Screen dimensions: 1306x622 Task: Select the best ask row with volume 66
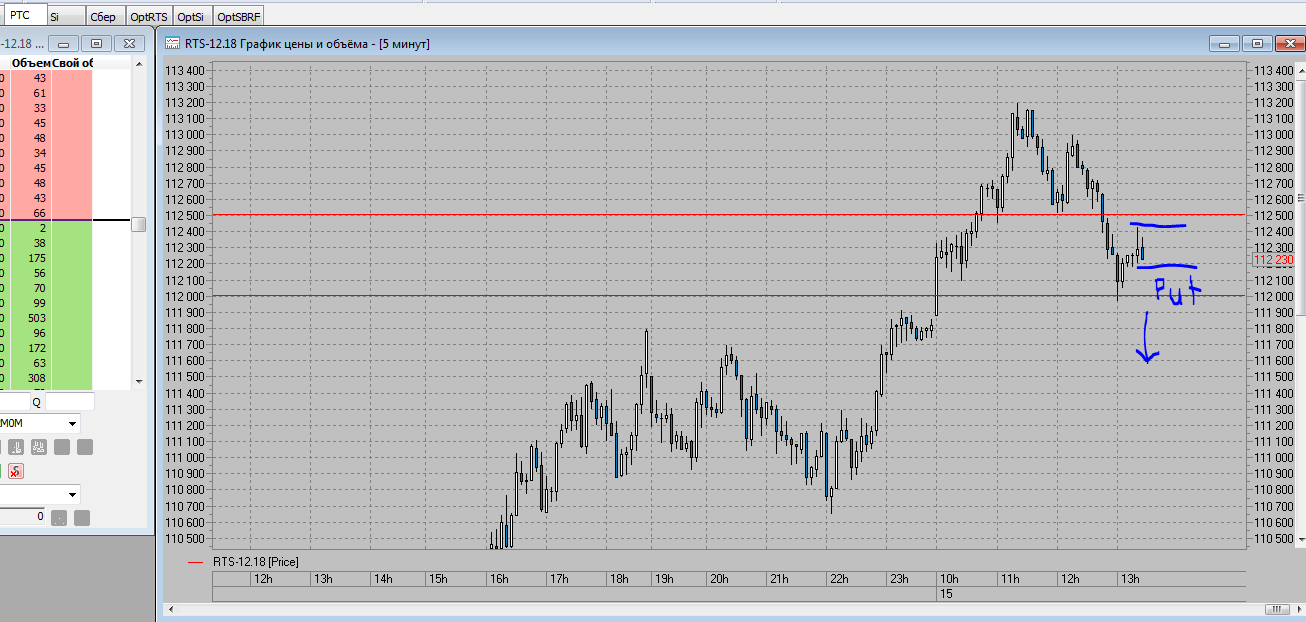click(x=46, y=213)
